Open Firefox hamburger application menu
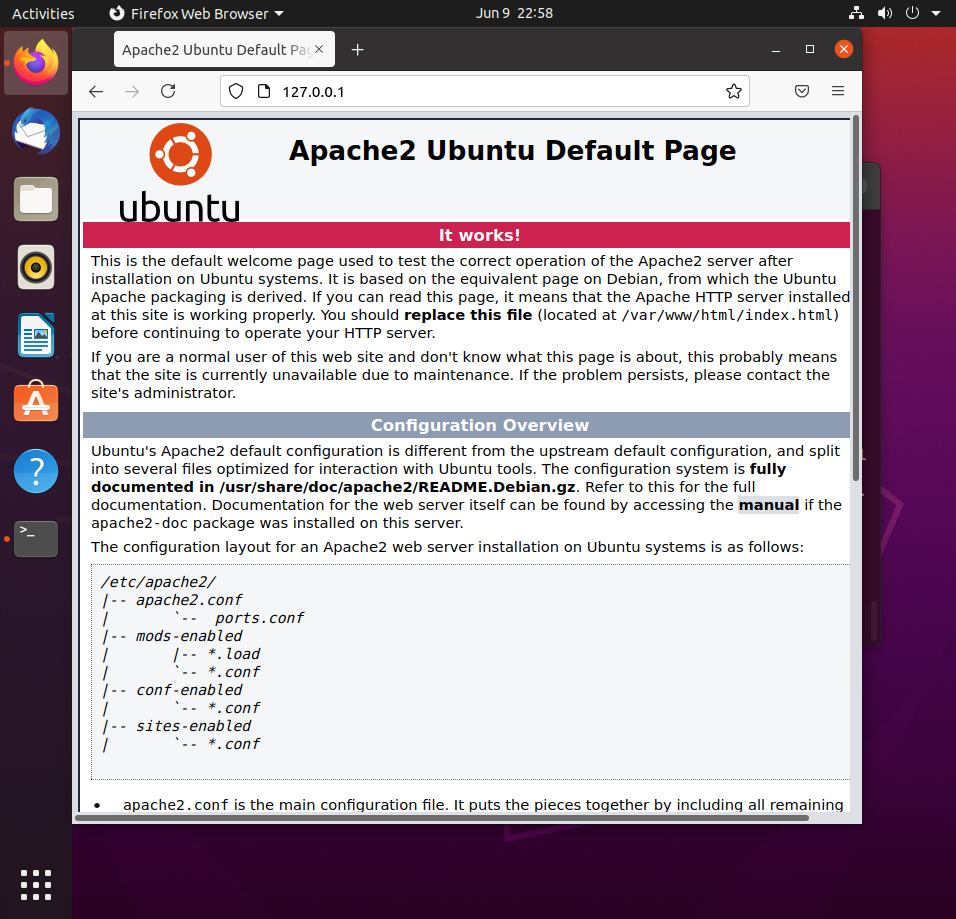 coord(838,91)
